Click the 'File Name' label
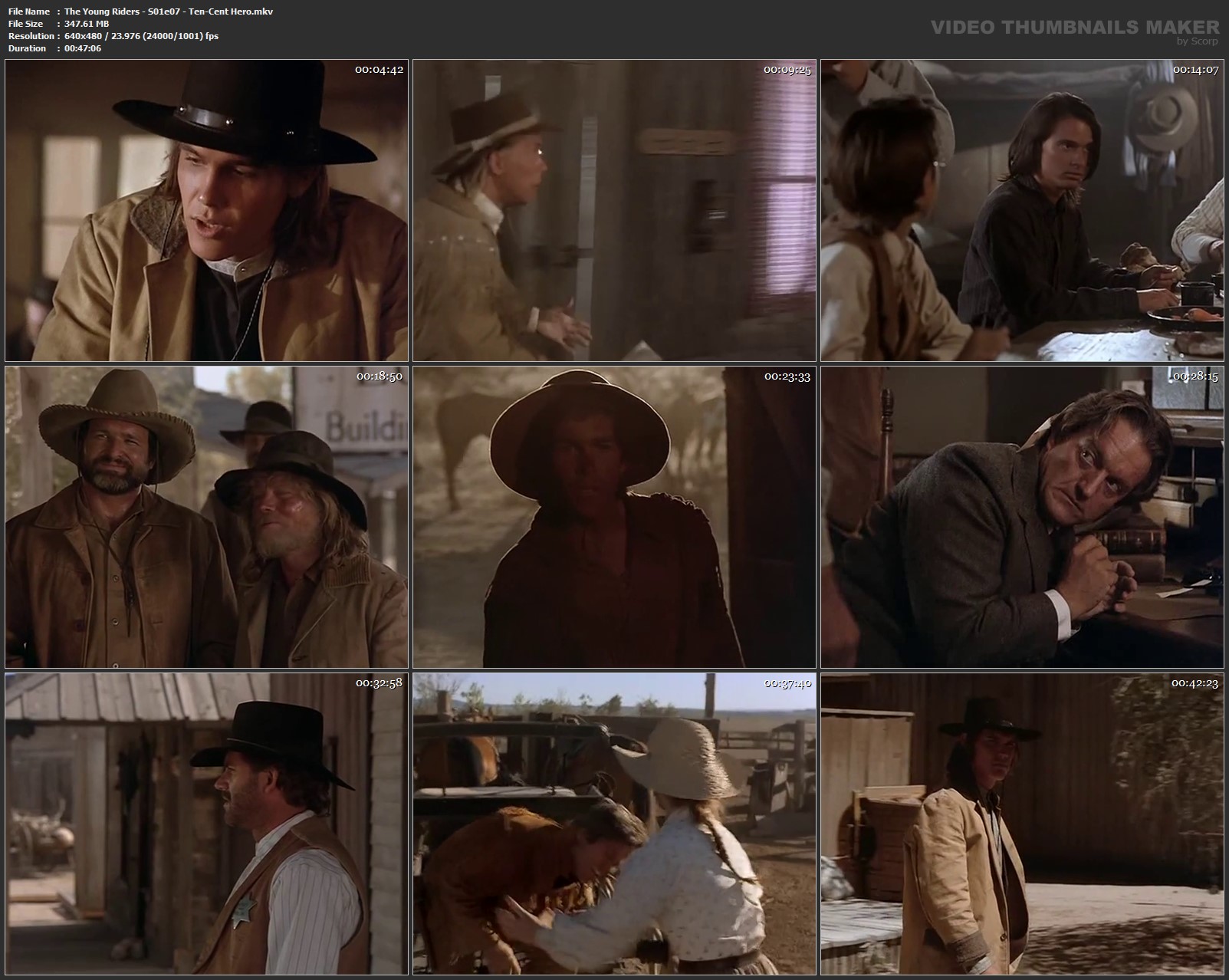Viewport: 1229px width, 980px height. click(29, 12)
